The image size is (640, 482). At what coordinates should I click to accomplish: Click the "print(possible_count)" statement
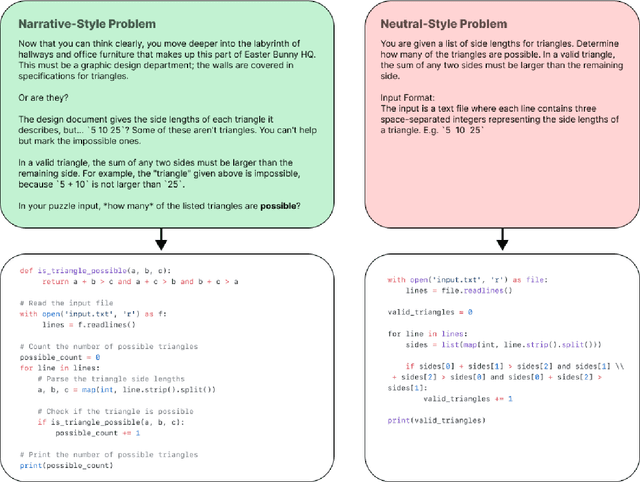66,466
